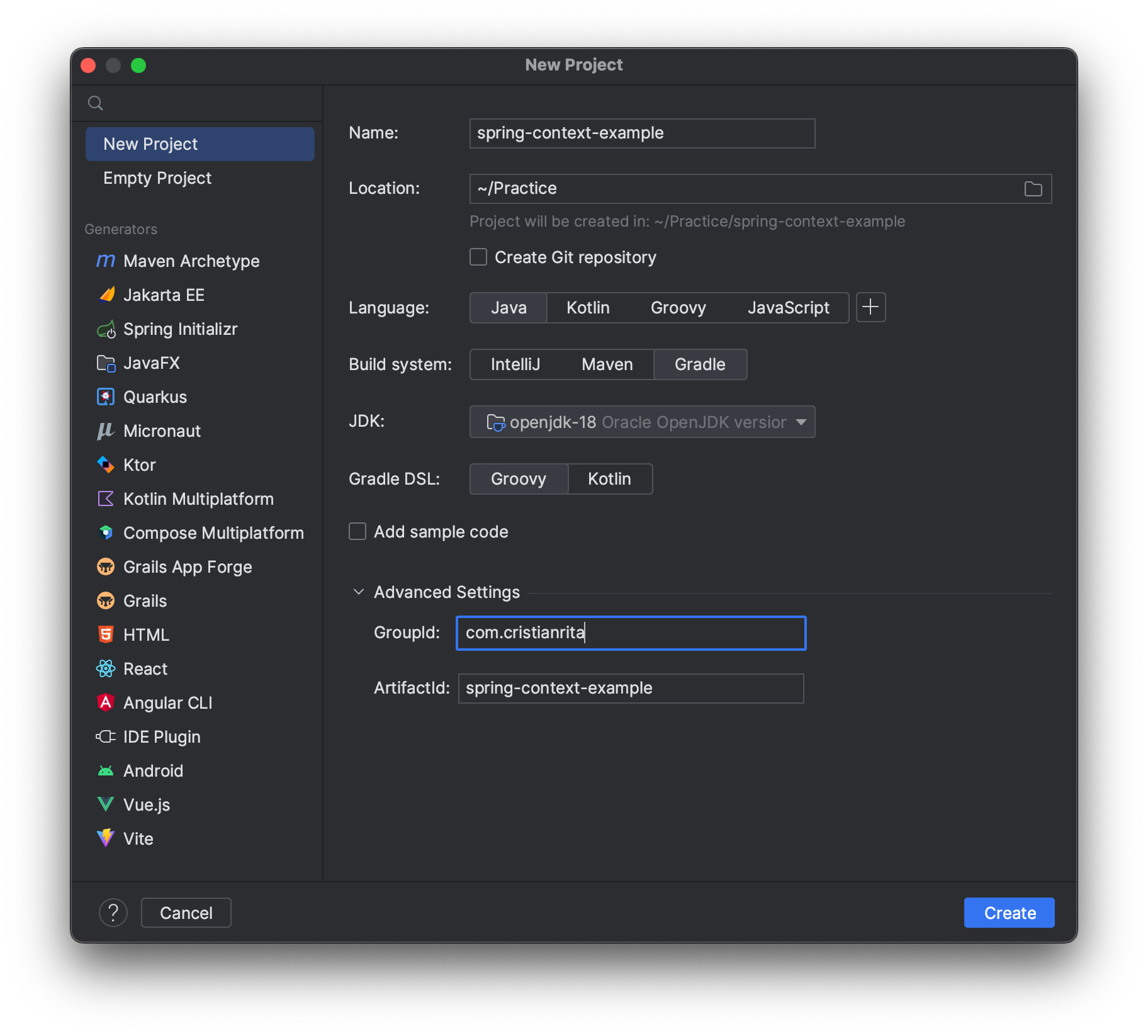Set language to JavaScript
Screen dimensions: 1148x1036
[x=788, y=308]
